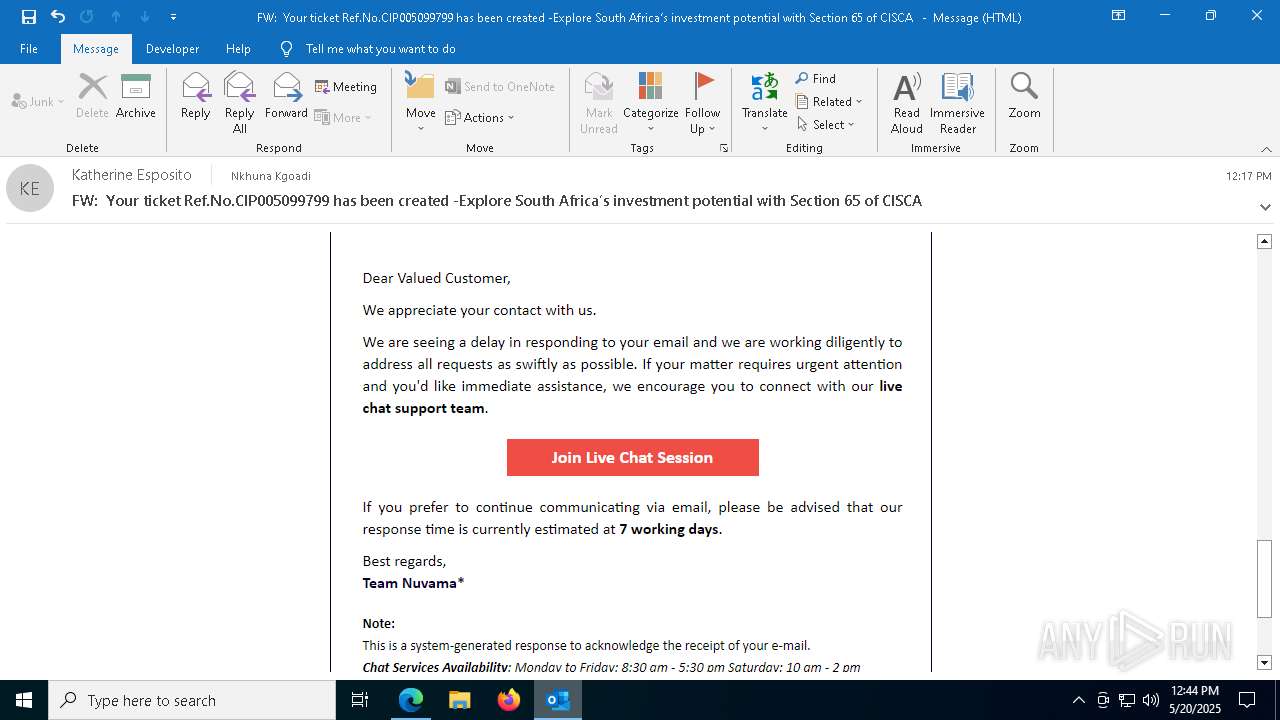
Task: Reply to the sender
Action: point(196,96)
